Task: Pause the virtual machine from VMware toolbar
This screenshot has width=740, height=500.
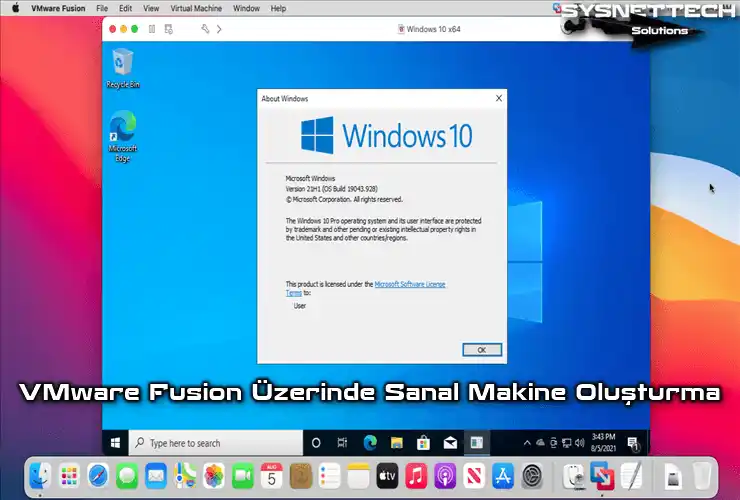Action: (x=152, y=29)
